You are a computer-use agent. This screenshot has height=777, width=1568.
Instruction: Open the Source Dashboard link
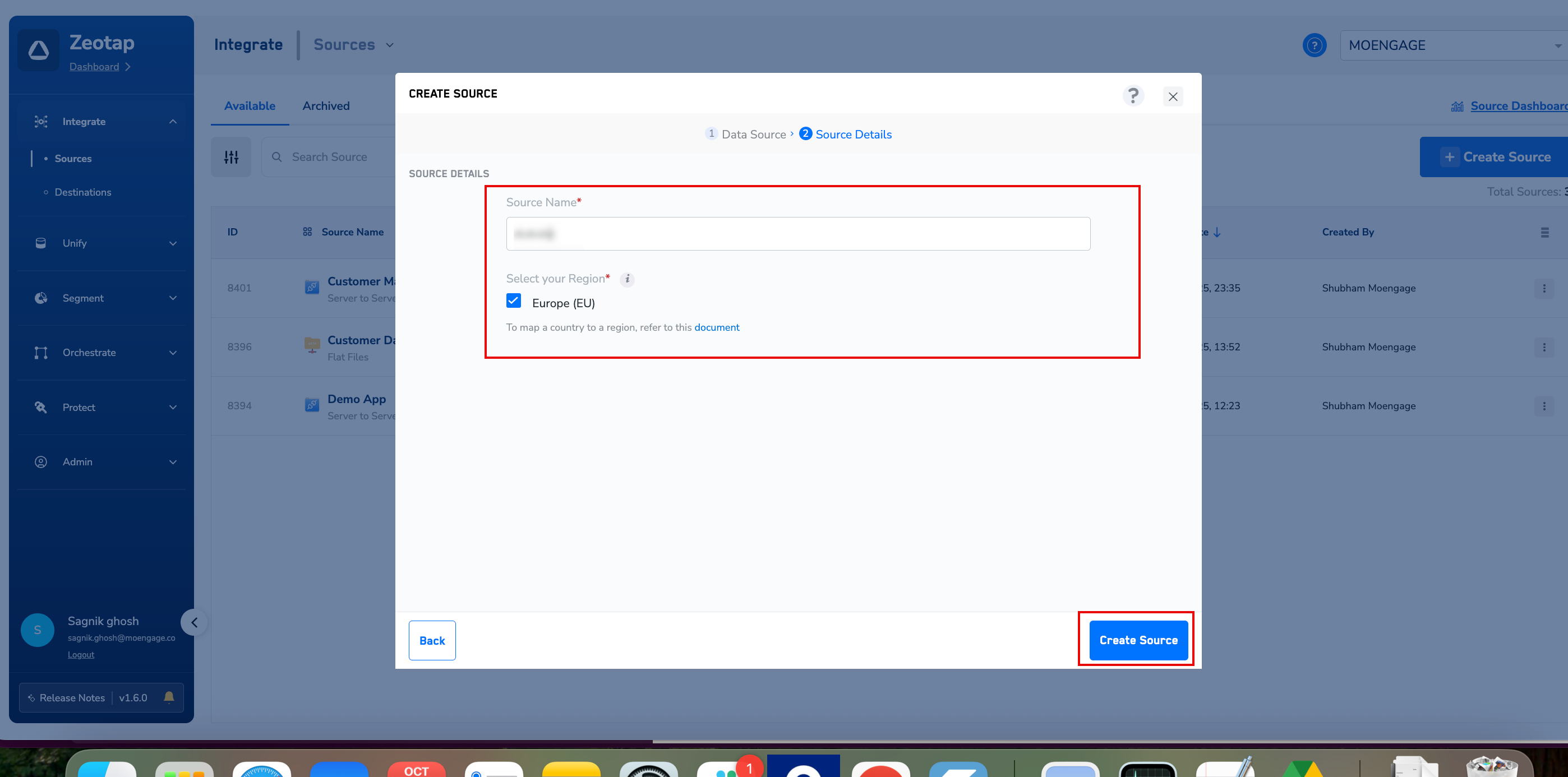(x=1519, y=107)
